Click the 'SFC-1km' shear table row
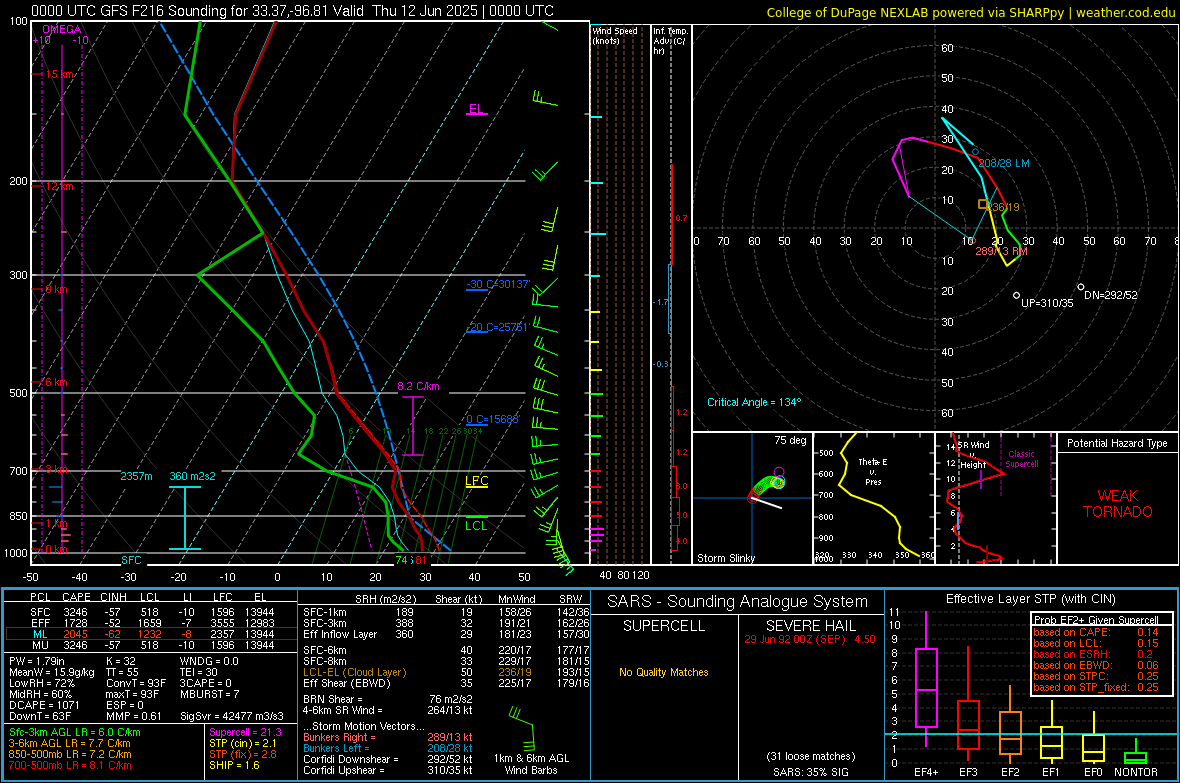The image size is (1180, 783). (x=446, y=612)
